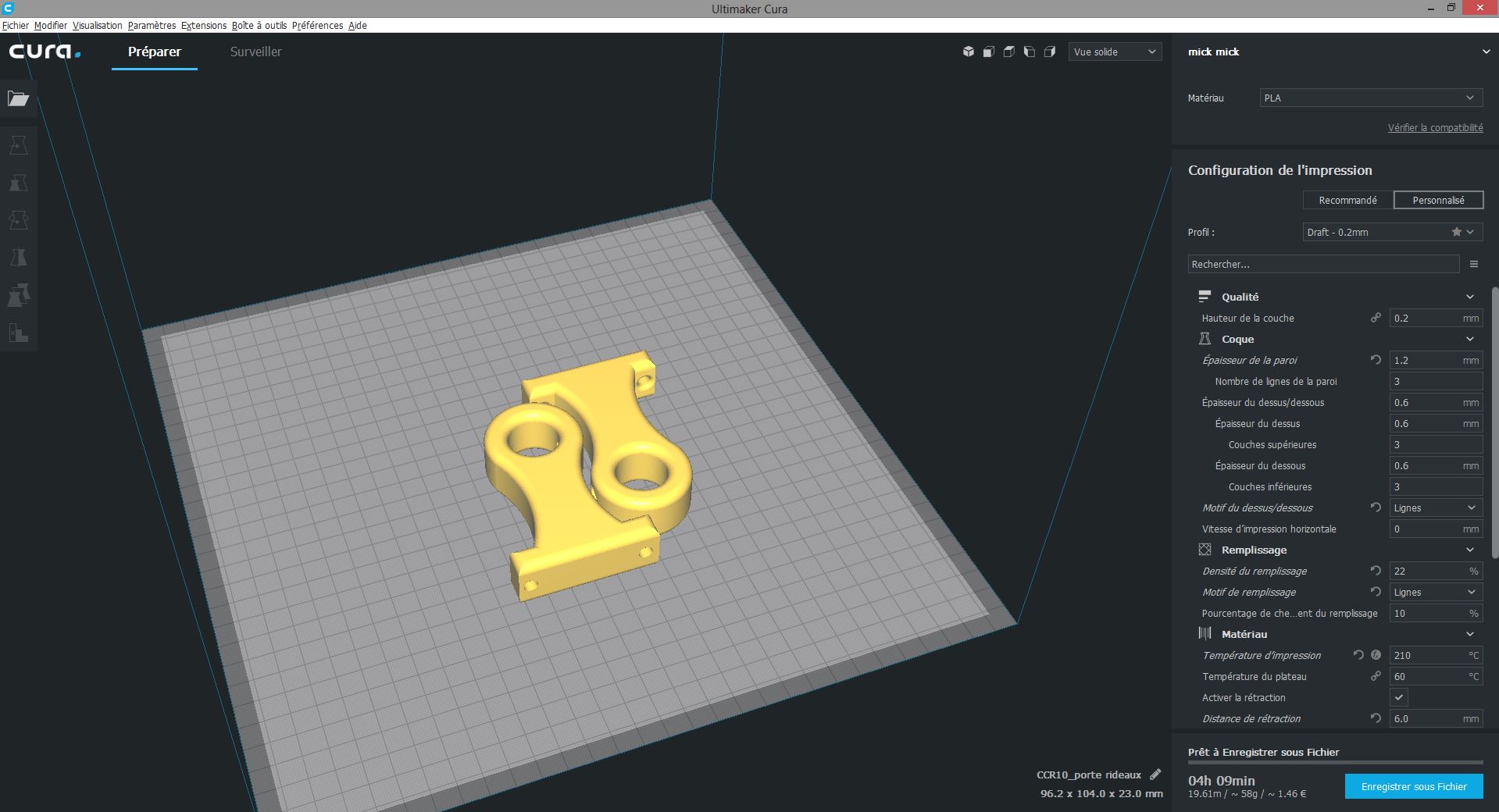
Task: Click the star icon in Profil field
Action: coord(1456,232)
